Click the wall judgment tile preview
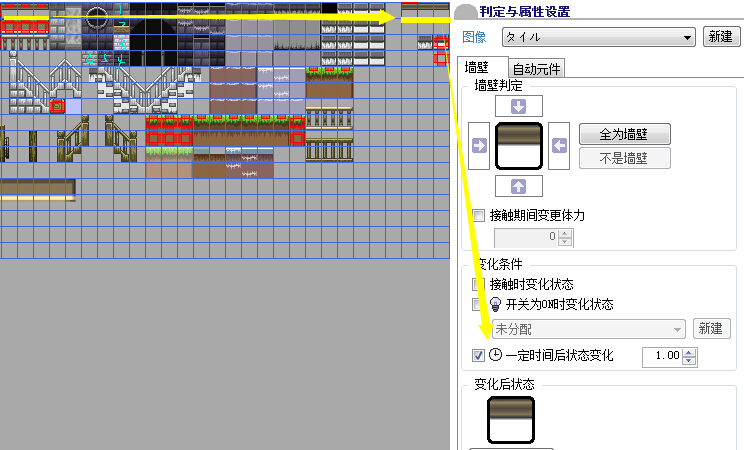 coord(519,146)
